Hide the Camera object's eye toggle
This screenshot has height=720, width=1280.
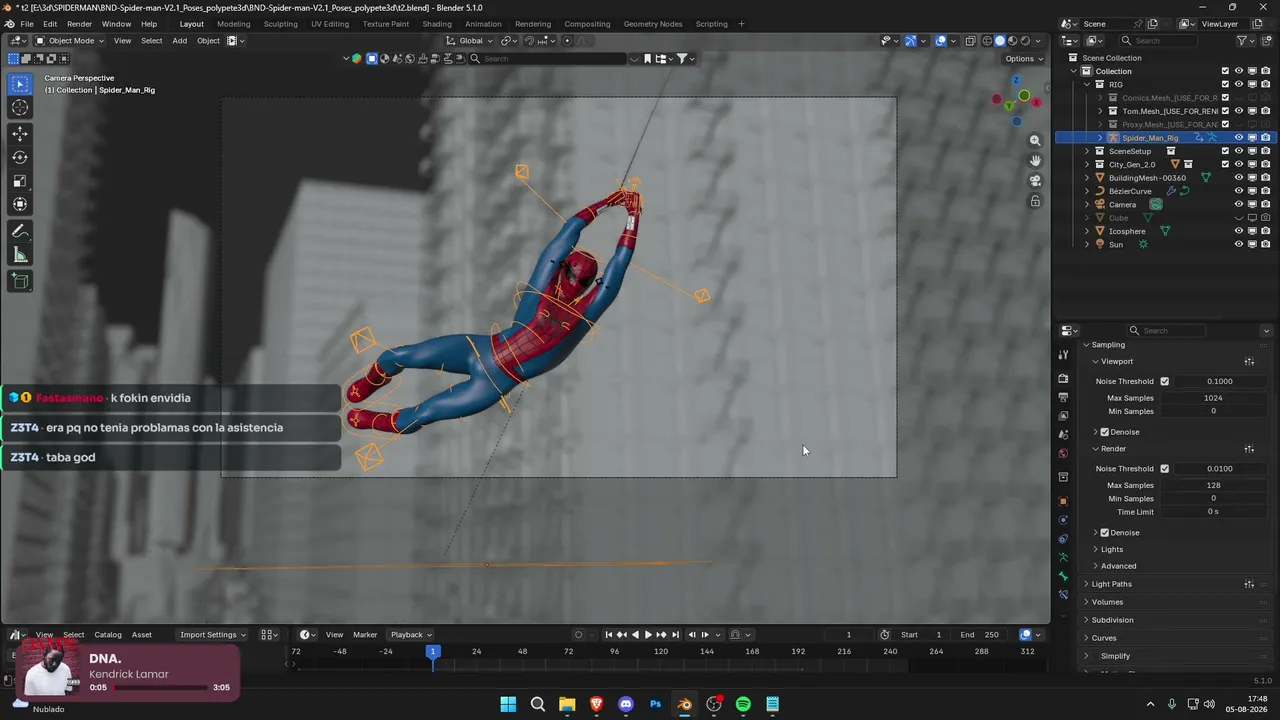tap(1238, 205)
